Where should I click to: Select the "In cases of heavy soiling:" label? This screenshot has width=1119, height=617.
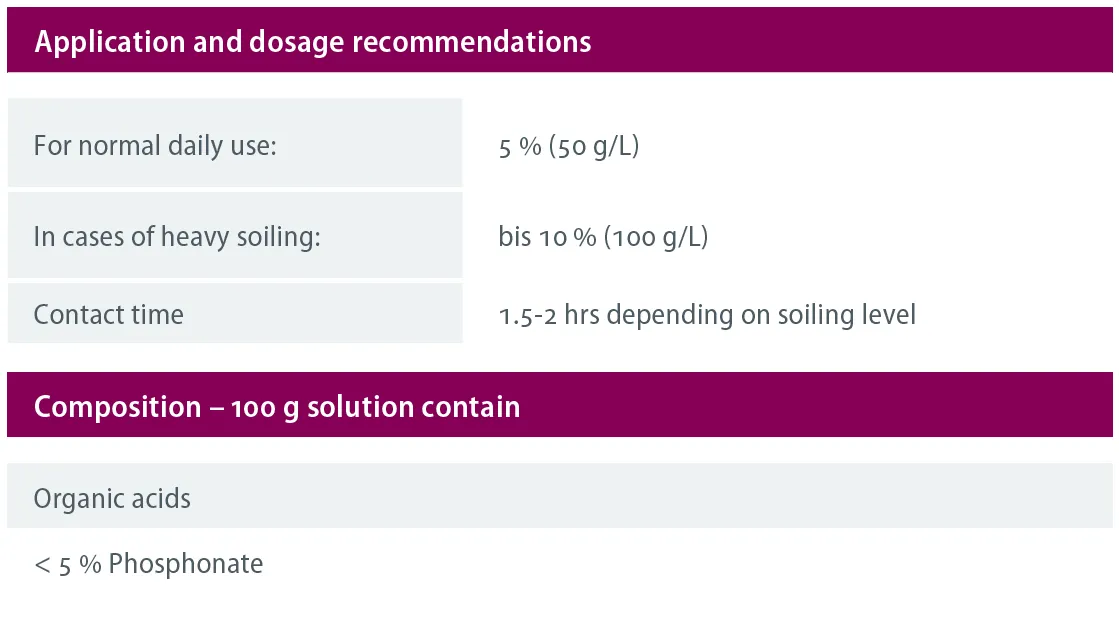[x=177, y=238]
